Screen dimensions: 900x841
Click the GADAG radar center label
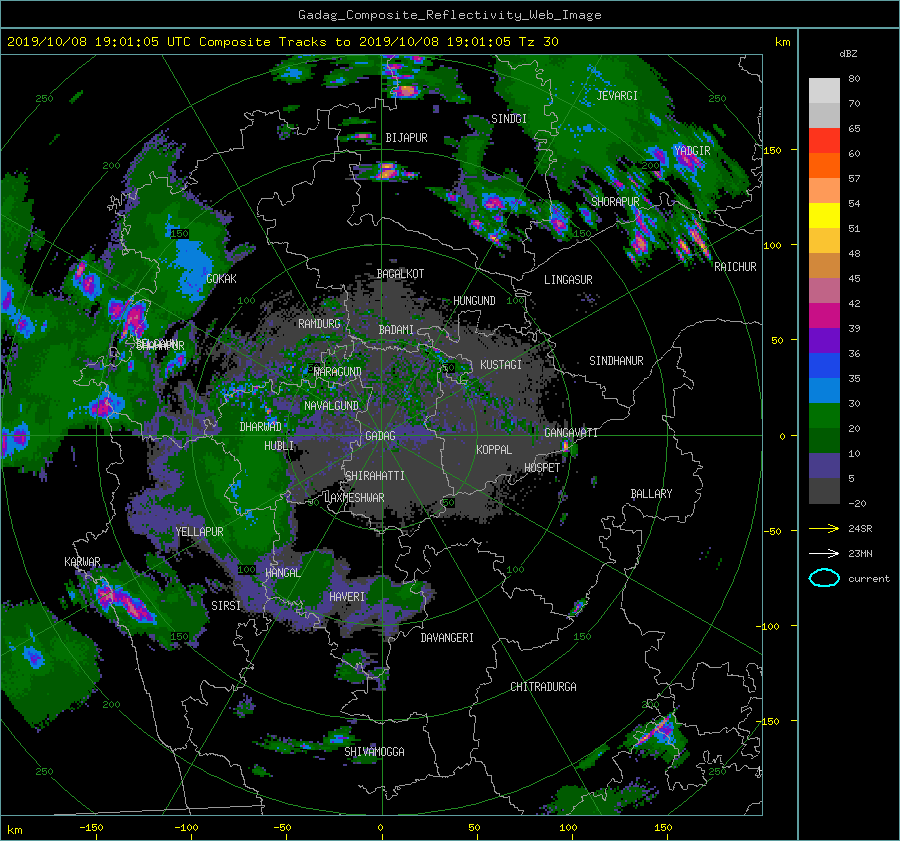(x=380, y=436)
